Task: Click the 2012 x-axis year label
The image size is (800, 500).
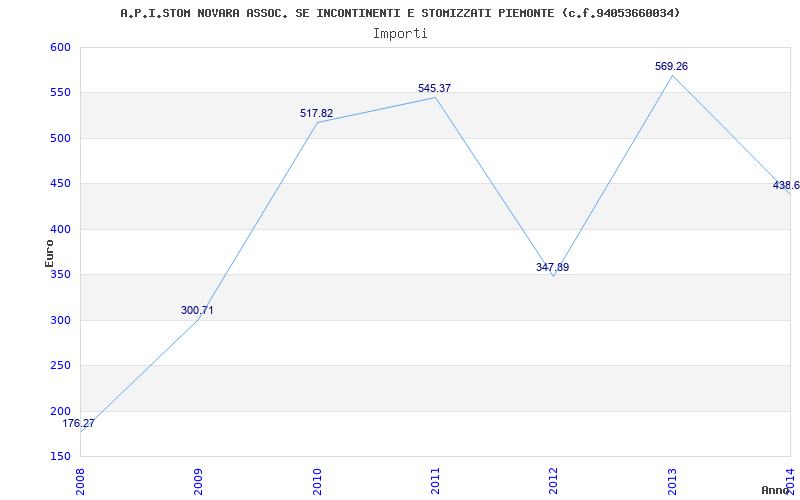Action: point(554,481)
